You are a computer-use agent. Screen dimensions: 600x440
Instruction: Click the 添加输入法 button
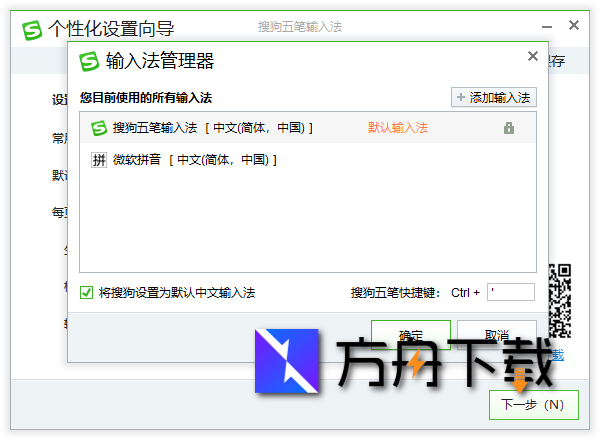pos(494,98)
